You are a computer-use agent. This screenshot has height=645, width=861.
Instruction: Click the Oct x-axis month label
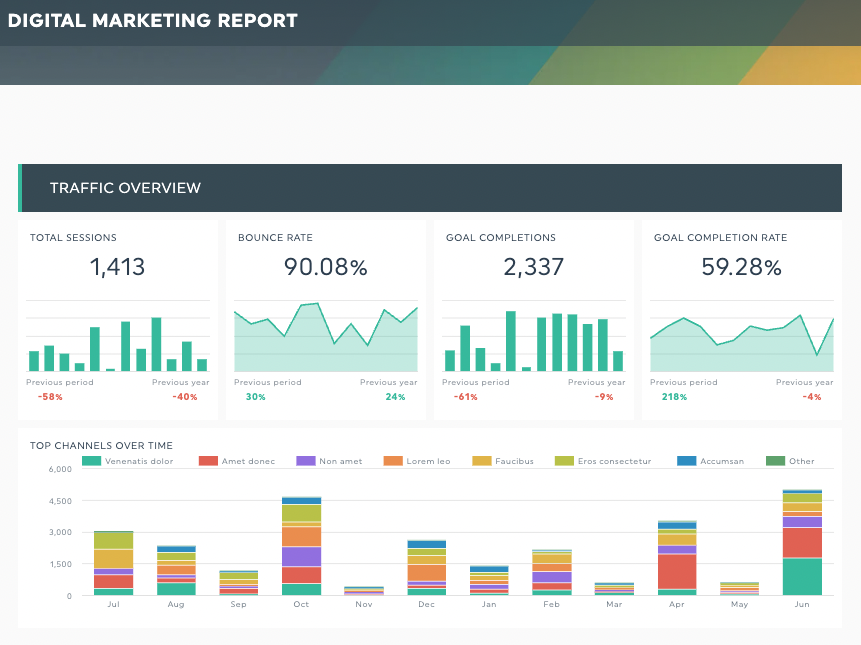coord(301,604)
